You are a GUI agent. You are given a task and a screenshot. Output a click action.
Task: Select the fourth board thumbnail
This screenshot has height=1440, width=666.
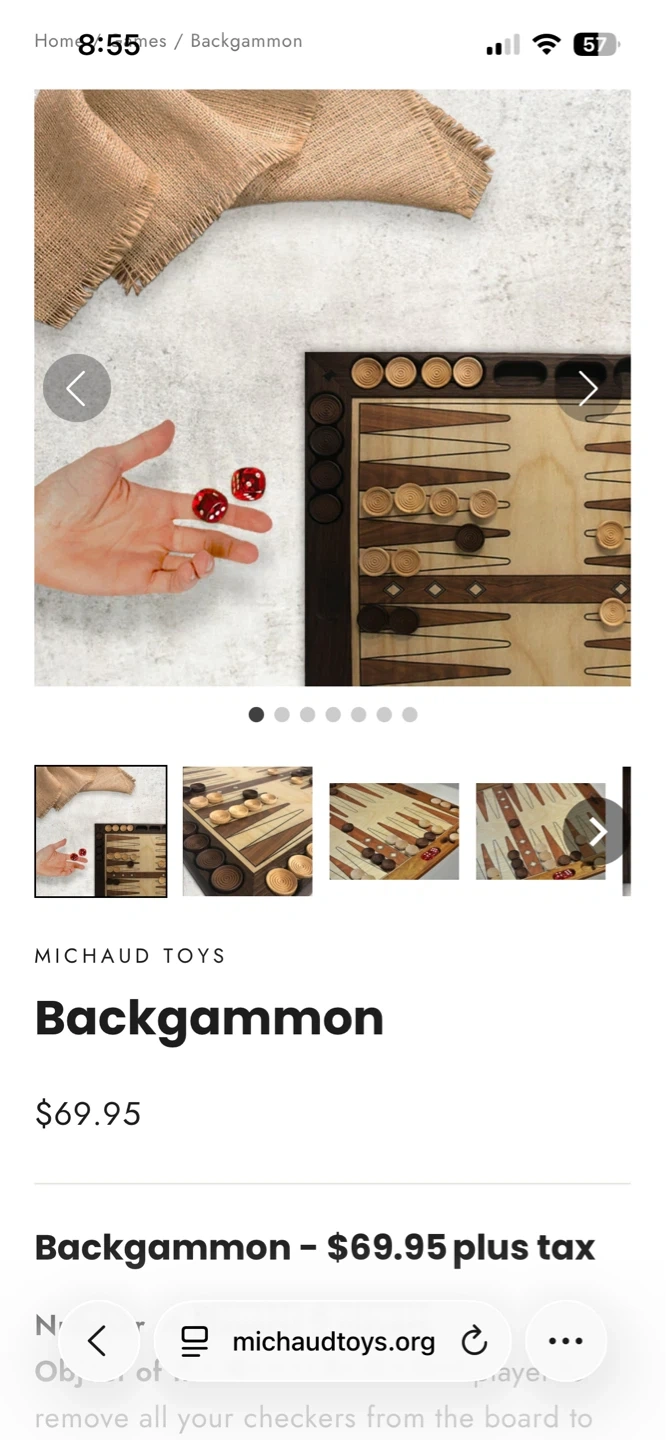[540, 831]
